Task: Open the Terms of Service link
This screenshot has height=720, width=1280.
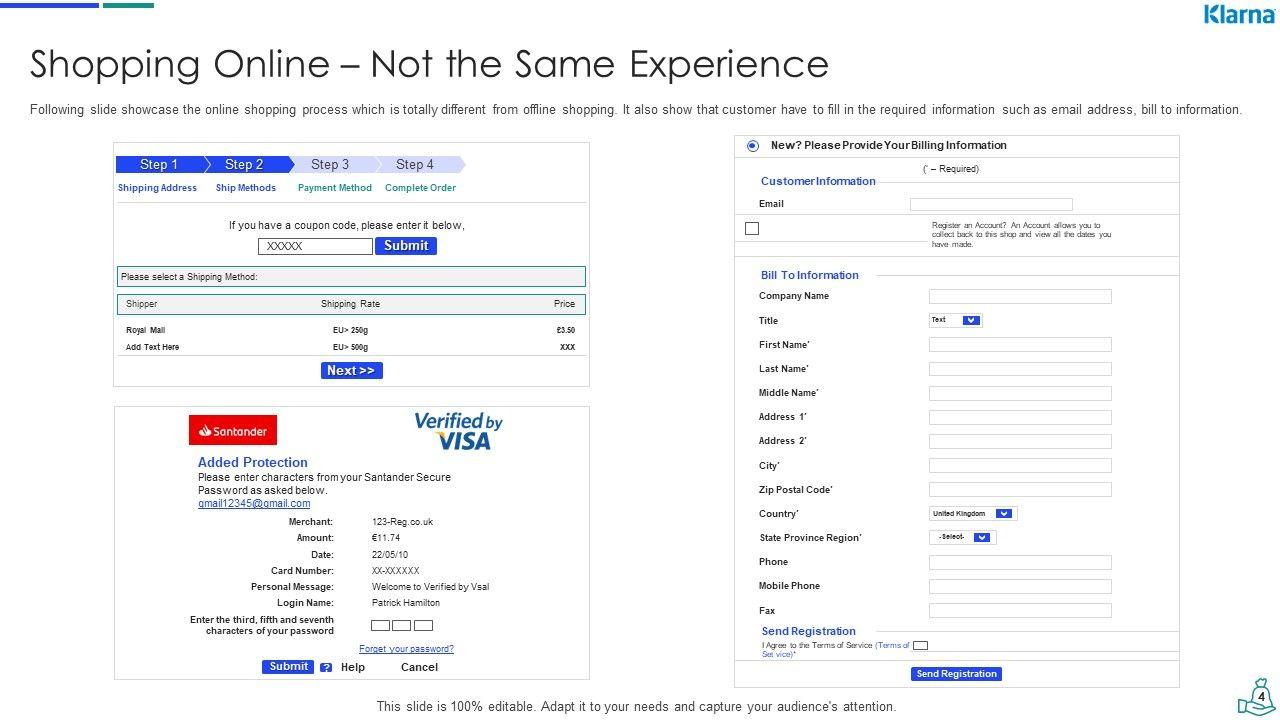Action: pyautogui.click(x=835, y=649)
